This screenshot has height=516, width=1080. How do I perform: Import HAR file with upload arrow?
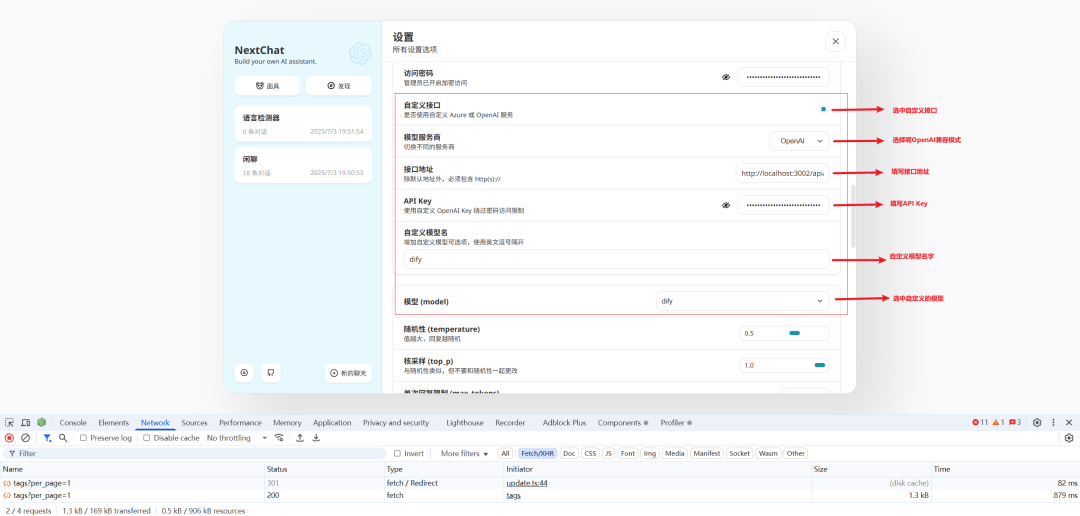[x=300, y=437]
